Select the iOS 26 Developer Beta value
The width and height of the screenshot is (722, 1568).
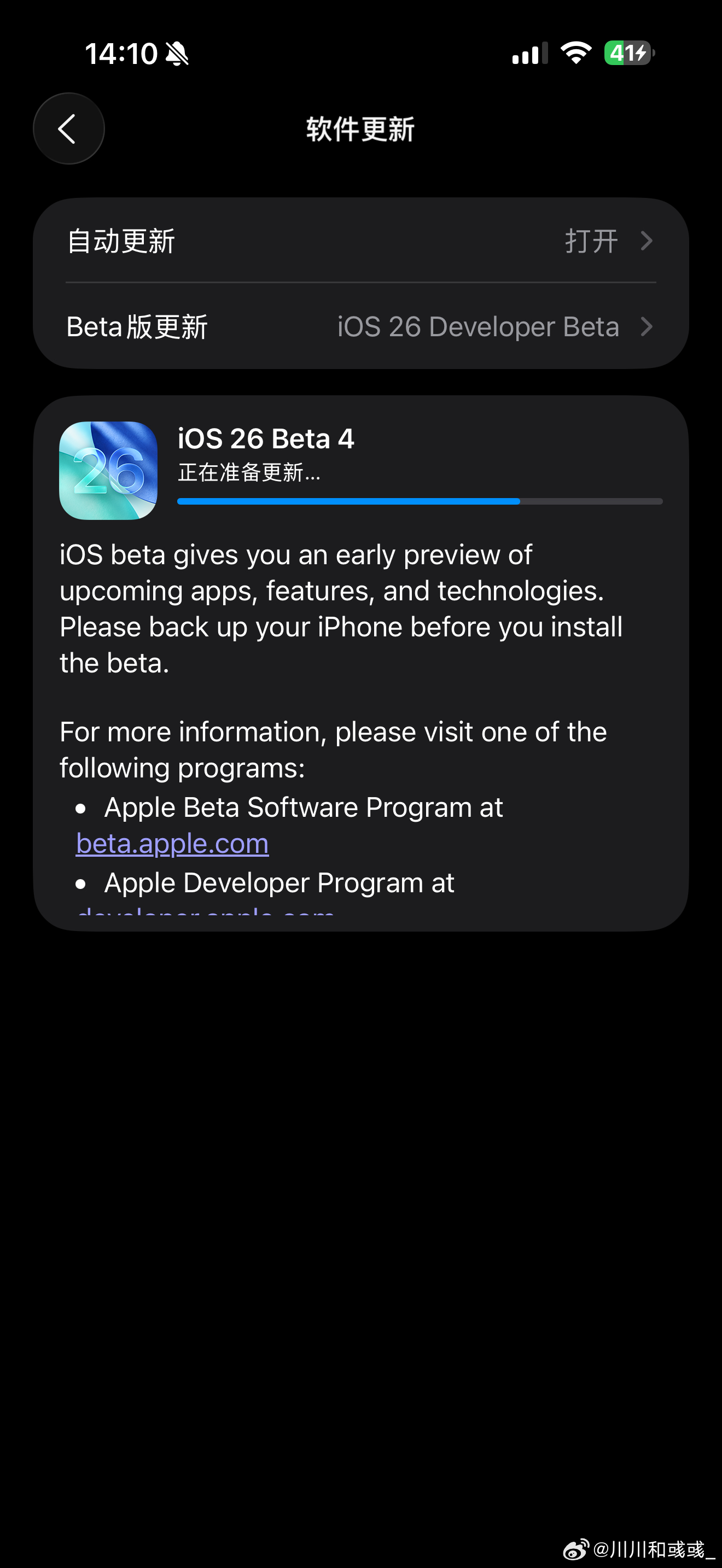pos(478,327)
